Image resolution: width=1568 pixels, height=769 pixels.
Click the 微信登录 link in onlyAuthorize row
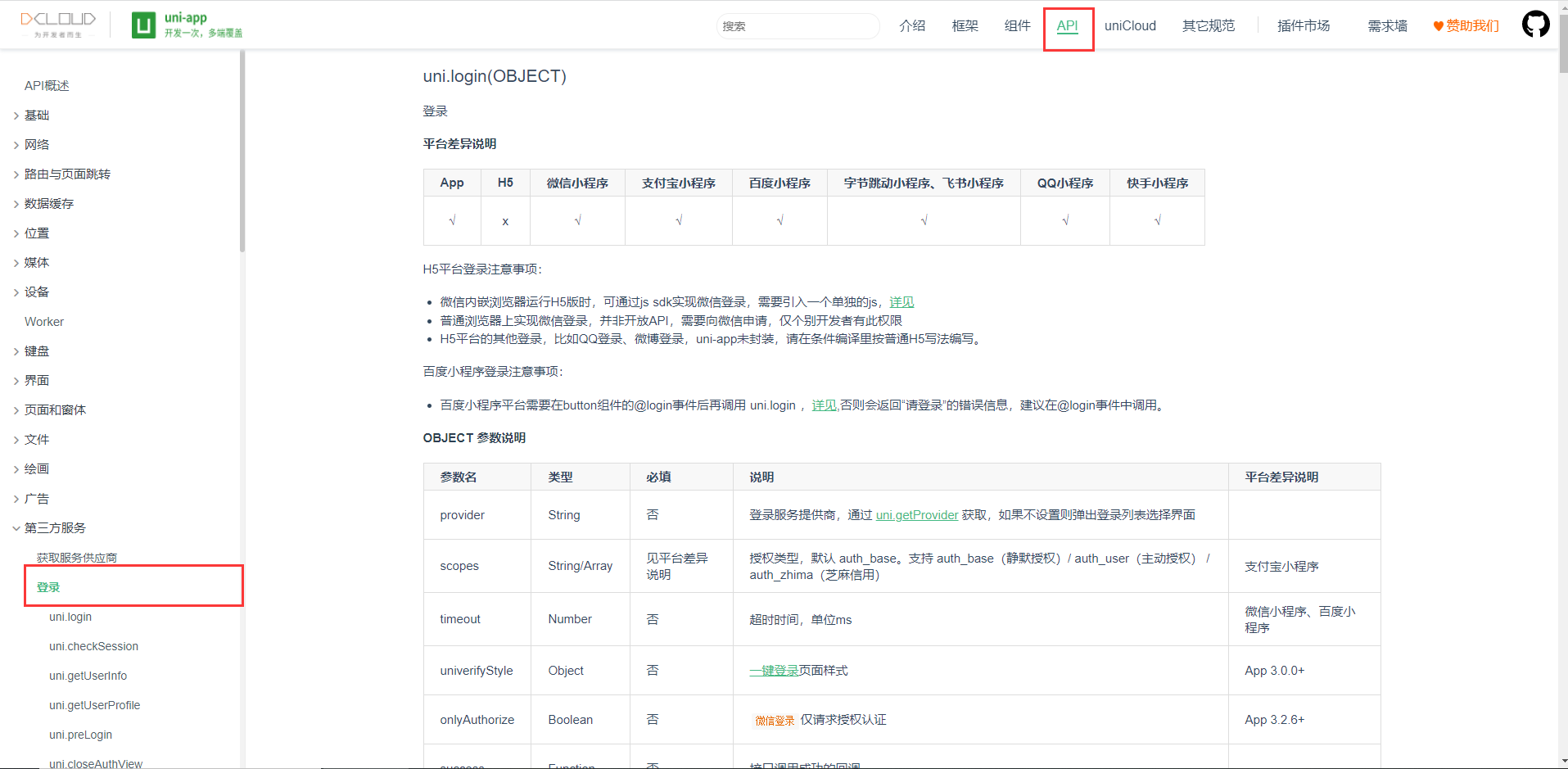click(x=774, y=720)
